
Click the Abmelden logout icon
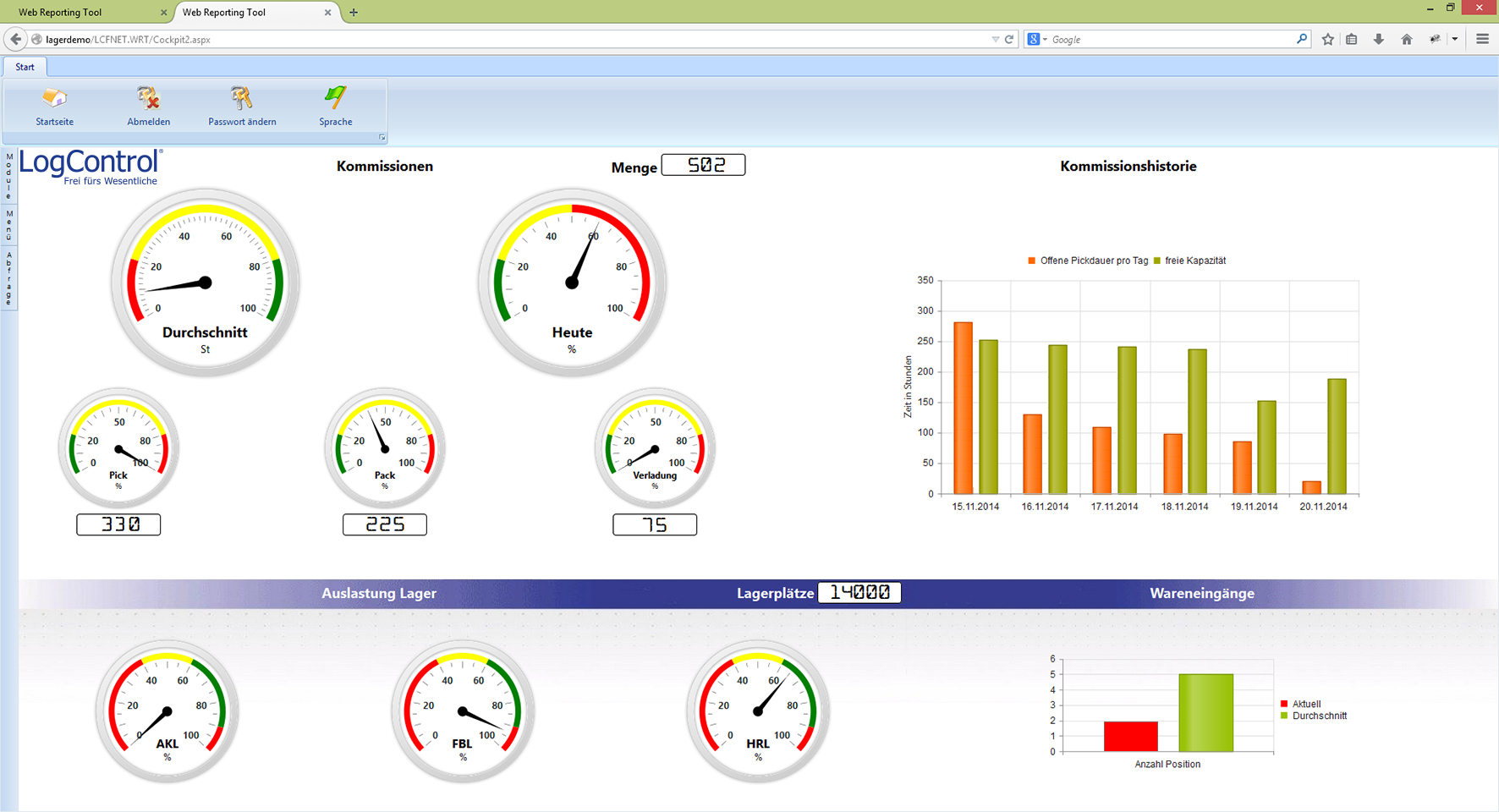point(149,99)
